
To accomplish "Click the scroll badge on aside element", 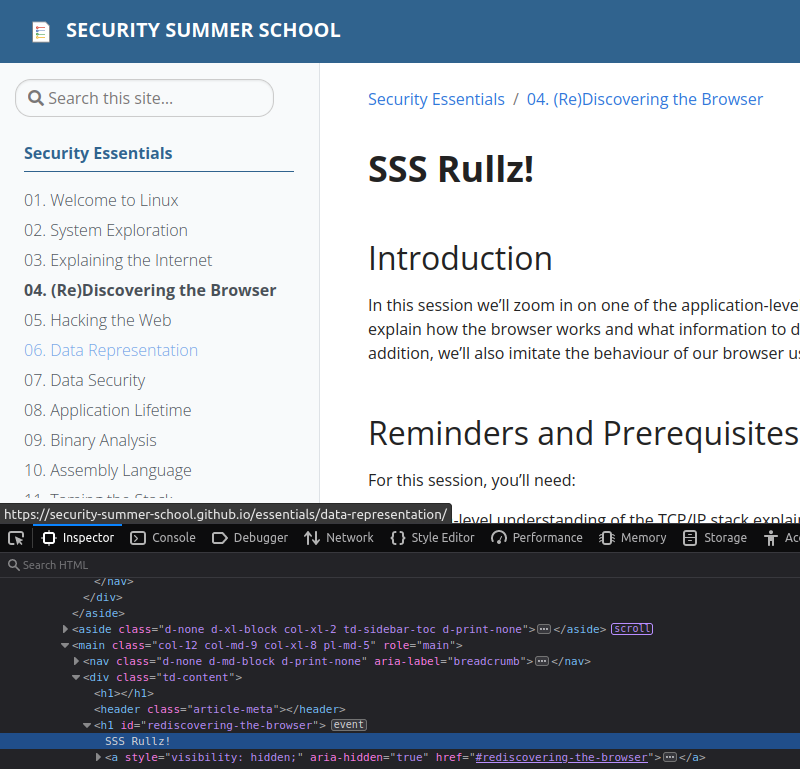I will (632, 629).
